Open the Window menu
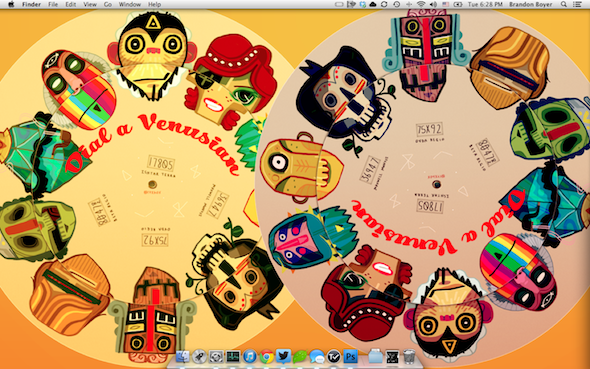This screenshot has height=369, width=590. (130, 5)
